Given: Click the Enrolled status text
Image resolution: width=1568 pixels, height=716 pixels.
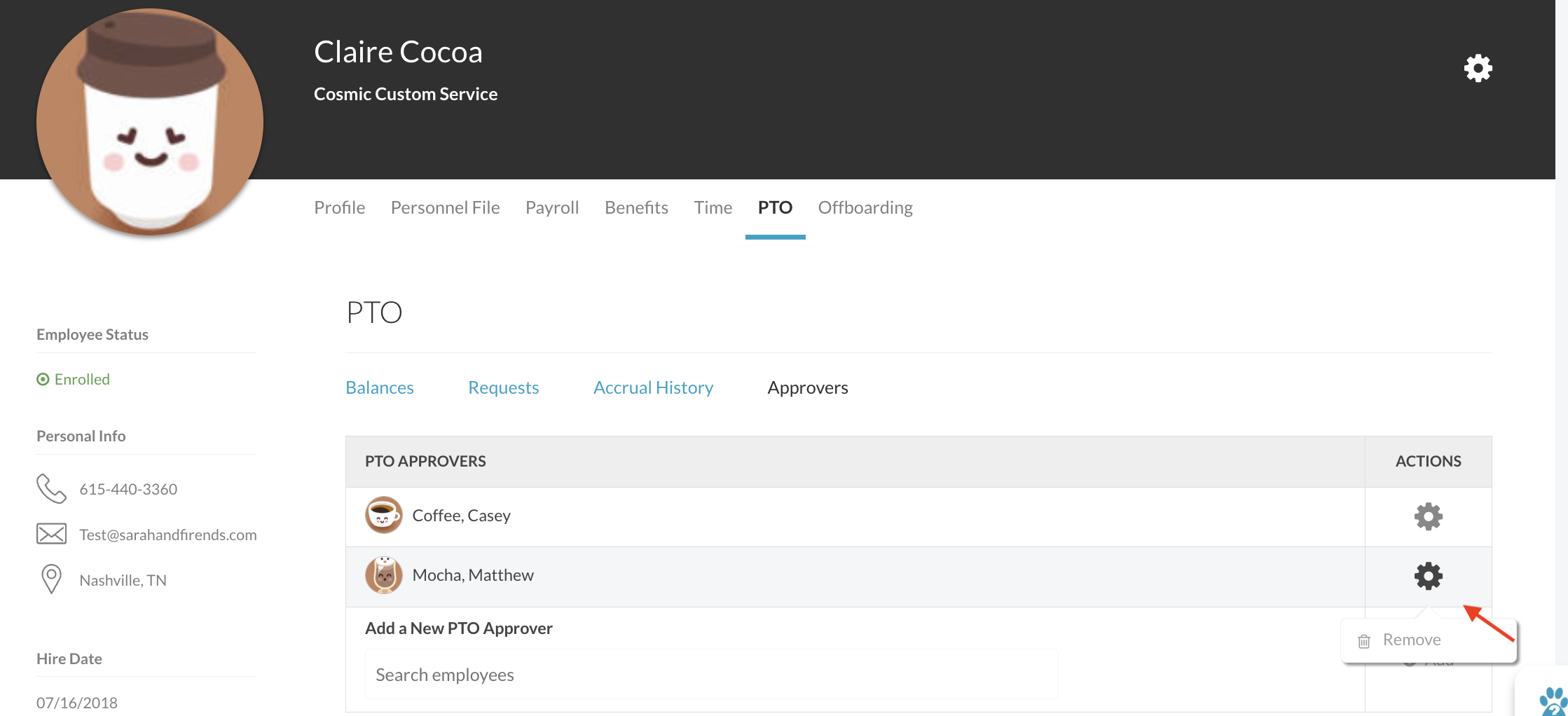Looking at the screenshot, I should pyautogui.click(x=82, y=379).
